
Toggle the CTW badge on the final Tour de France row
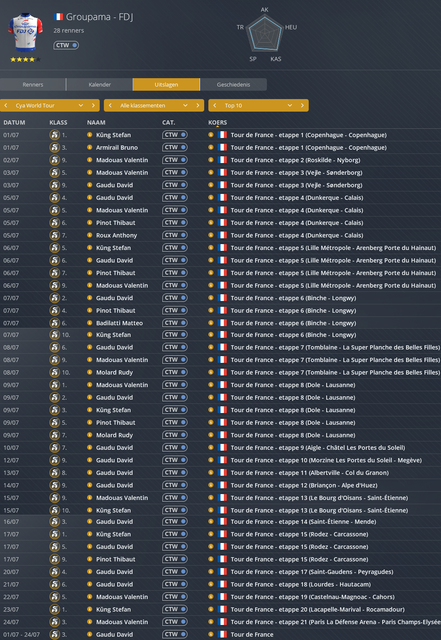175,634
